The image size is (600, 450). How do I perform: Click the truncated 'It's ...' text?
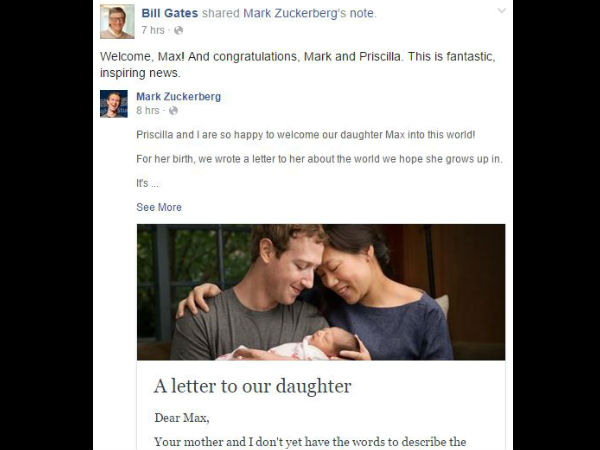[x=147, y=183]
